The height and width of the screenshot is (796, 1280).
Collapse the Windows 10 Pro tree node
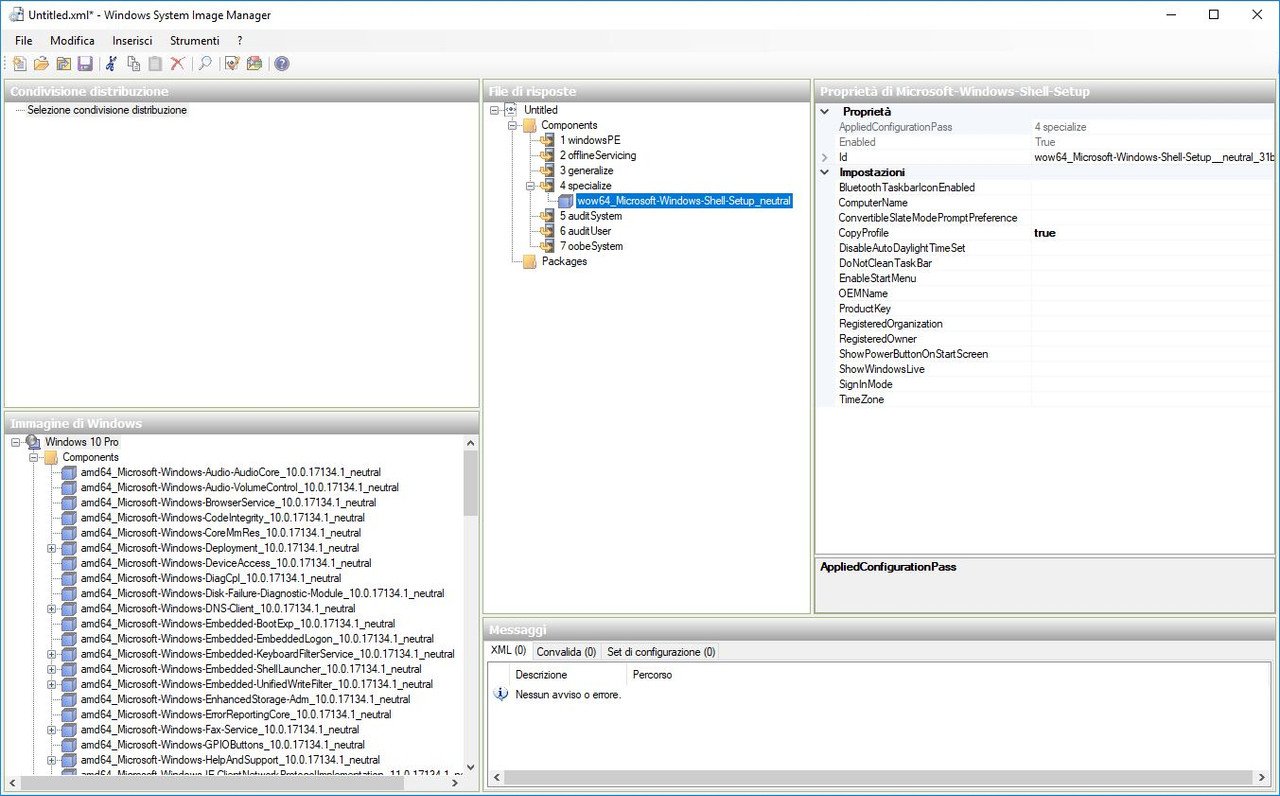pos(16,442)
